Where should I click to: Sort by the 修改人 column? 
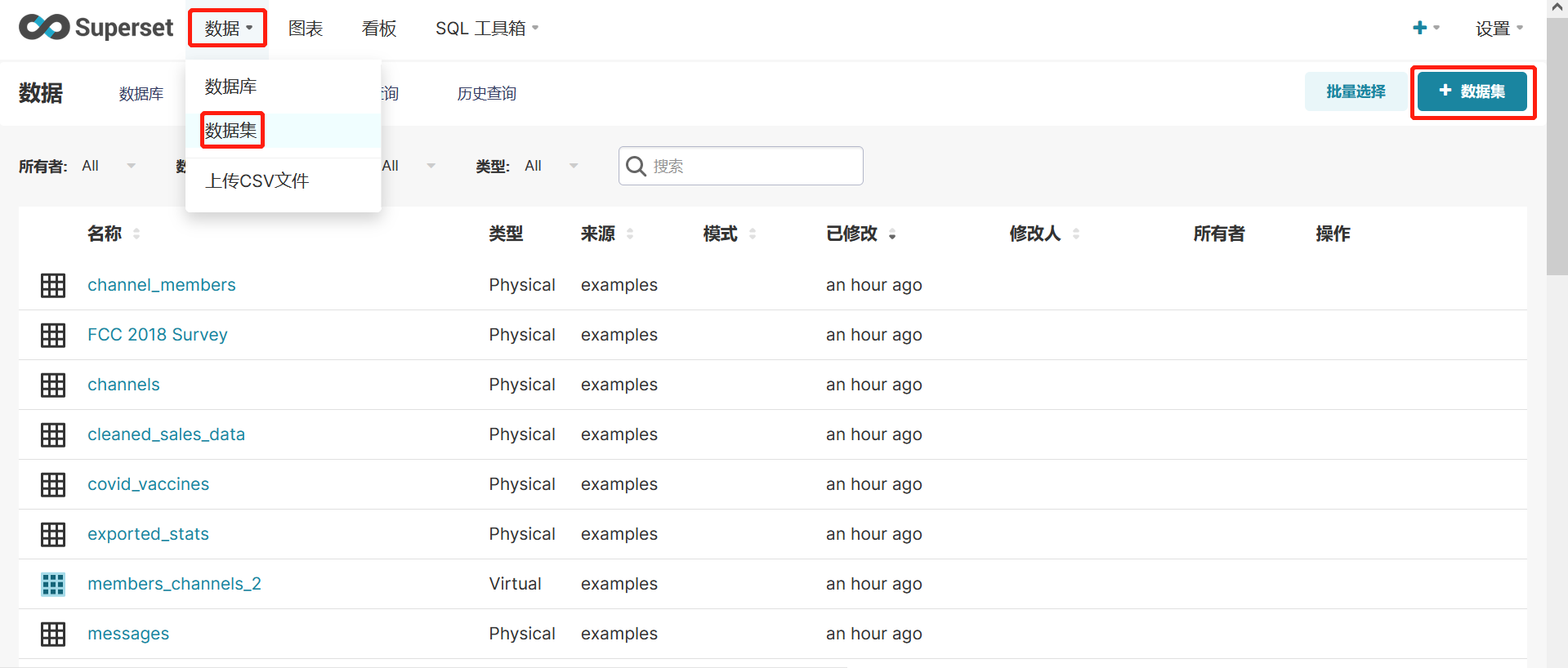[x=1044, y=234]
